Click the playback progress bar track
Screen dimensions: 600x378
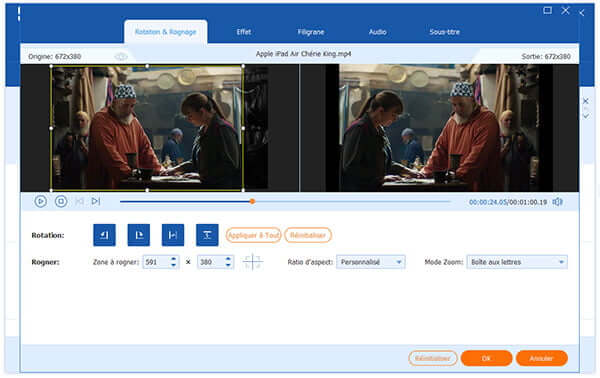(x=285, y=201)
